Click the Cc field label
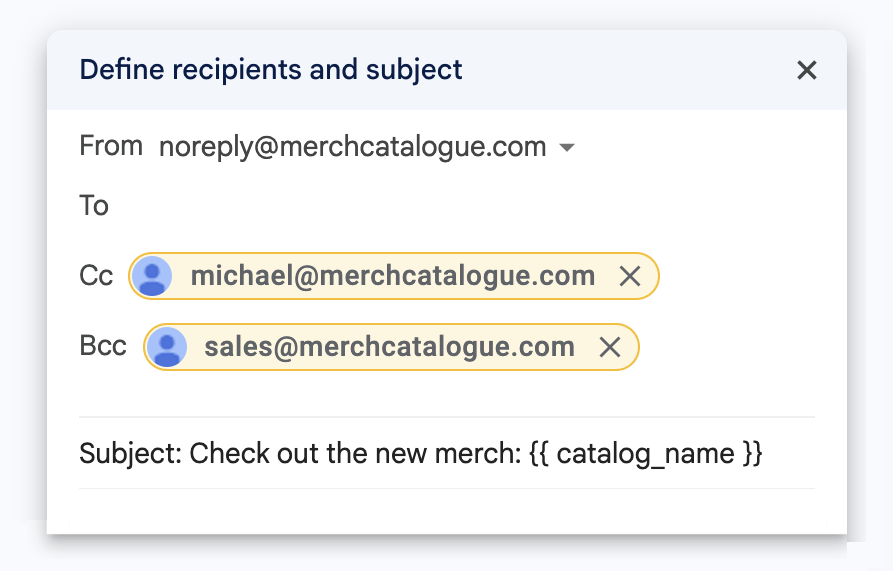Image resolution: width=893 pixels, height=571 pixels. [96, 276]
